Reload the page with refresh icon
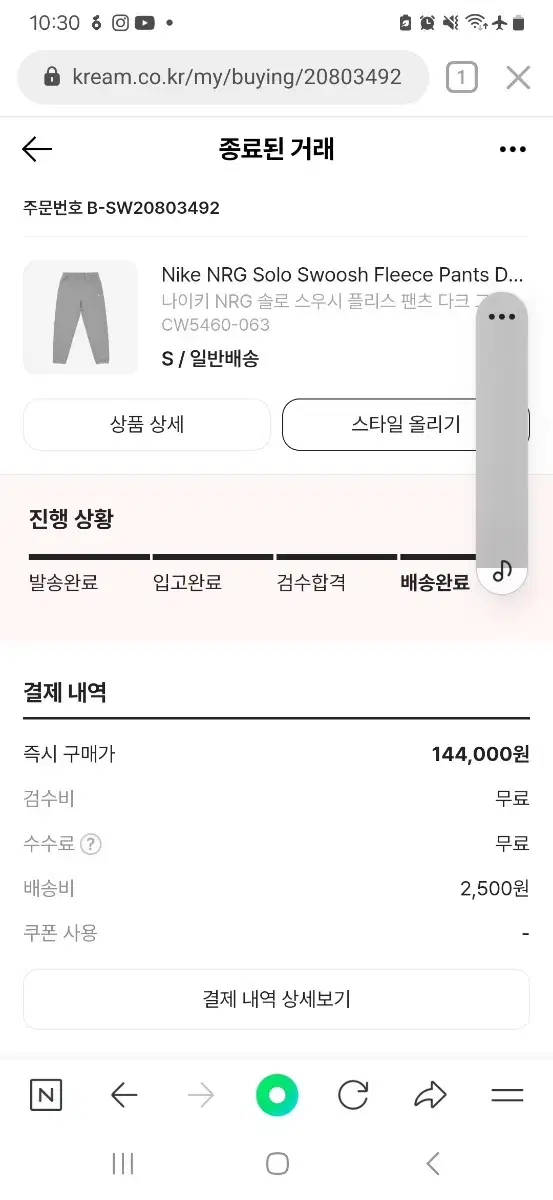 (353, 1096)
